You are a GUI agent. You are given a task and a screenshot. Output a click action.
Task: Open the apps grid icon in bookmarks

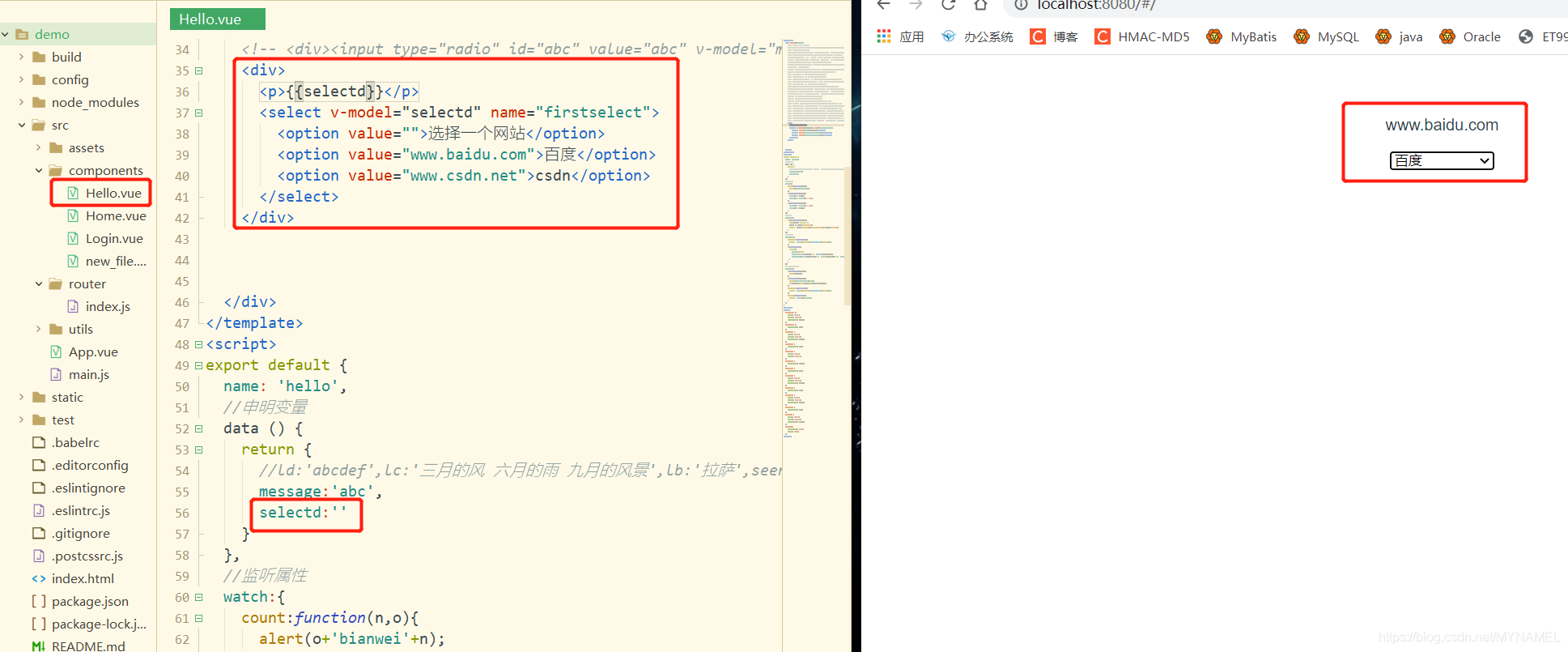point(884,36)
